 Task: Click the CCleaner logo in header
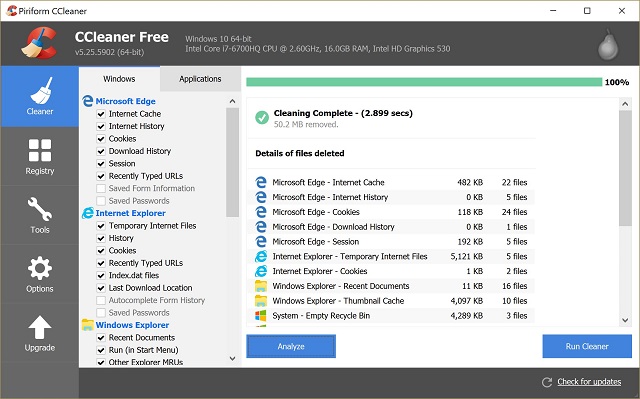tap(39, 43)
